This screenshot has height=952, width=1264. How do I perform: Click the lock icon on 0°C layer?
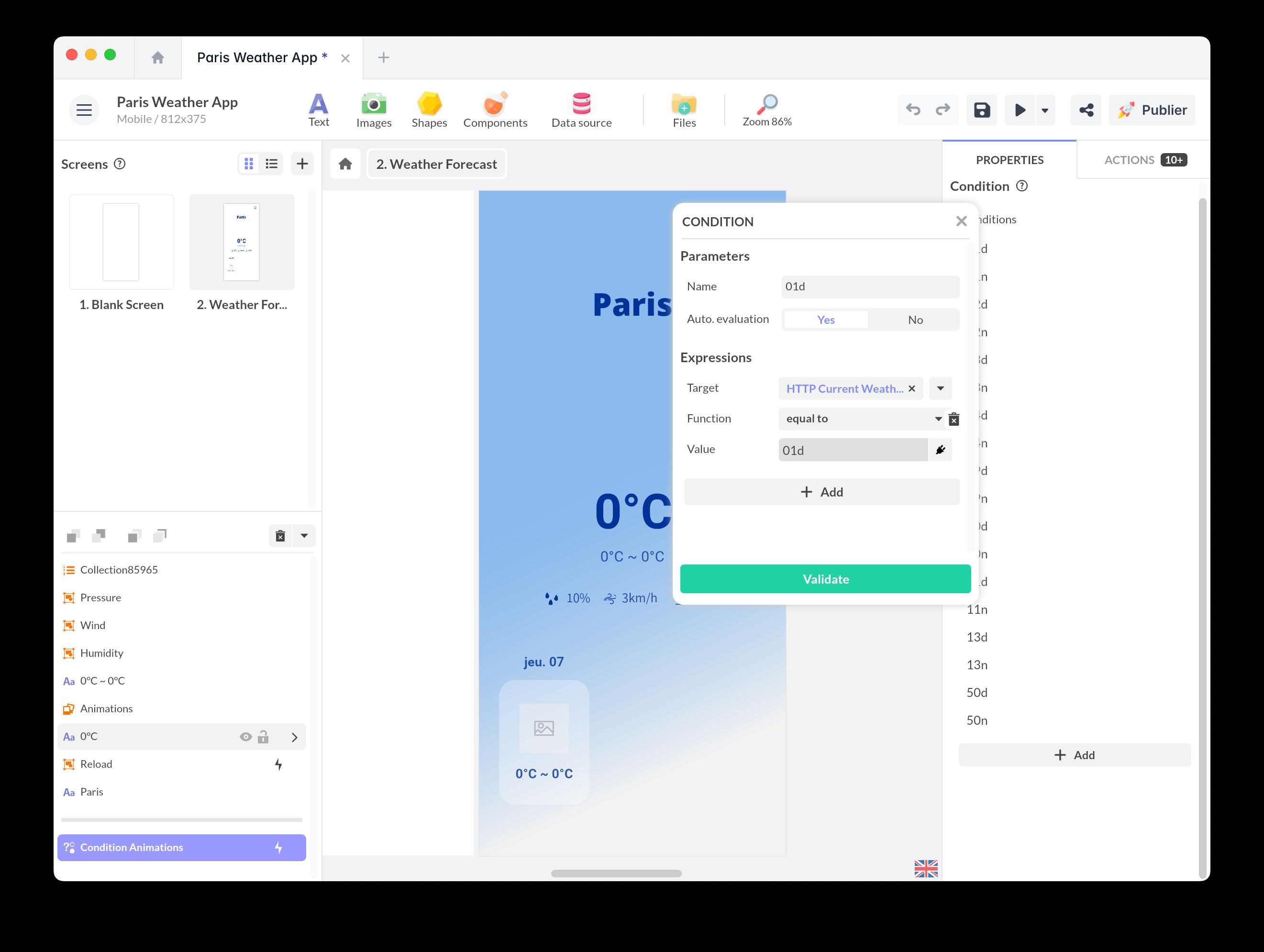pos(264,737)
